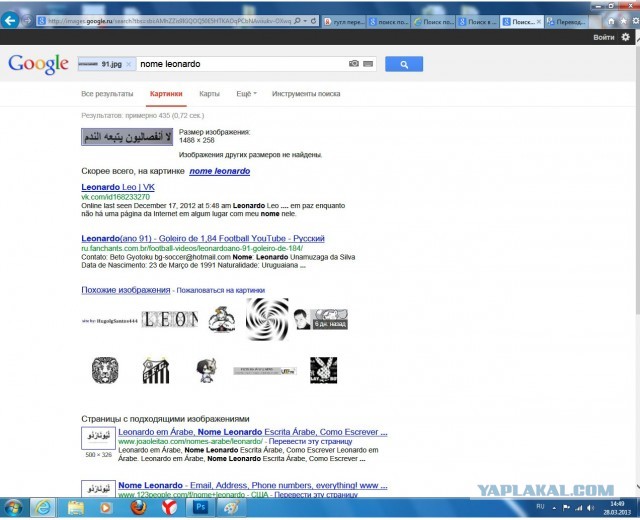Click the search magnifier in address bar
The width and height of the screenshot is (640, 520).
click(x=297, y=21)
